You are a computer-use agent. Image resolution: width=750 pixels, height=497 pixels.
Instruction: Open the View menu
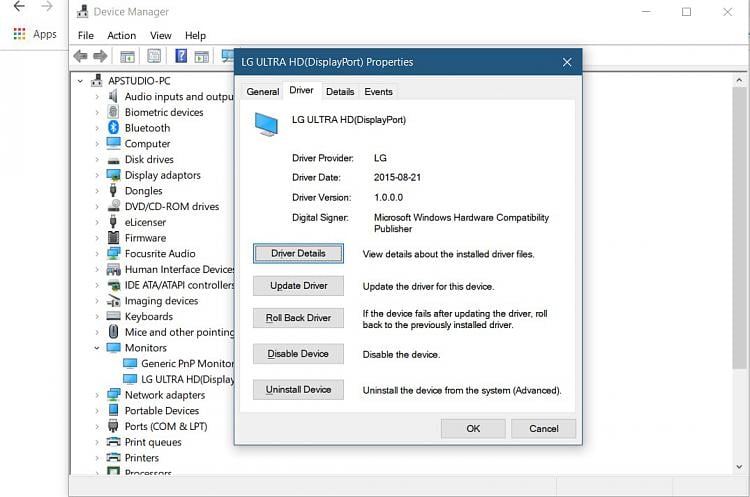pyautogui.click(x=161, y=35)
